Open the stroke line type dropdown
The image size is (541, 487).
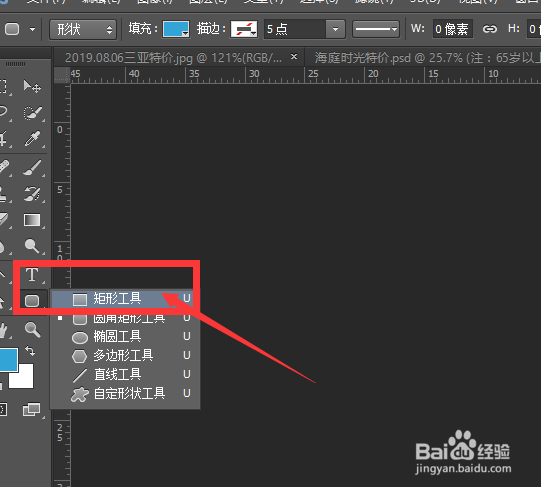click(376, 29)
